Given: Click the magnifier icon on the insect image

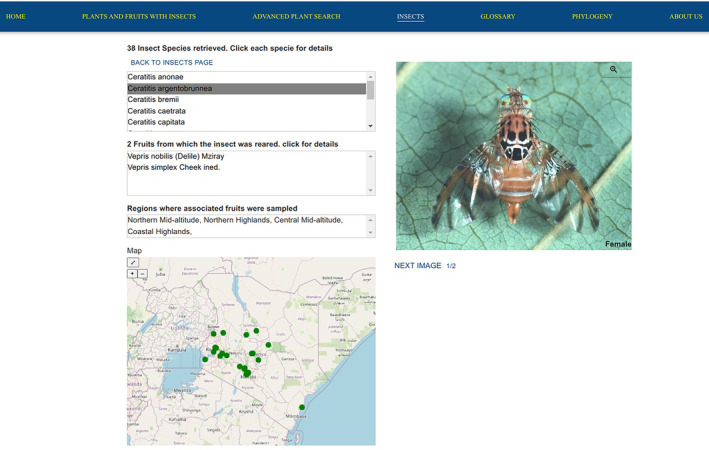Looking at the screenshot, I should tap(613, 69).
